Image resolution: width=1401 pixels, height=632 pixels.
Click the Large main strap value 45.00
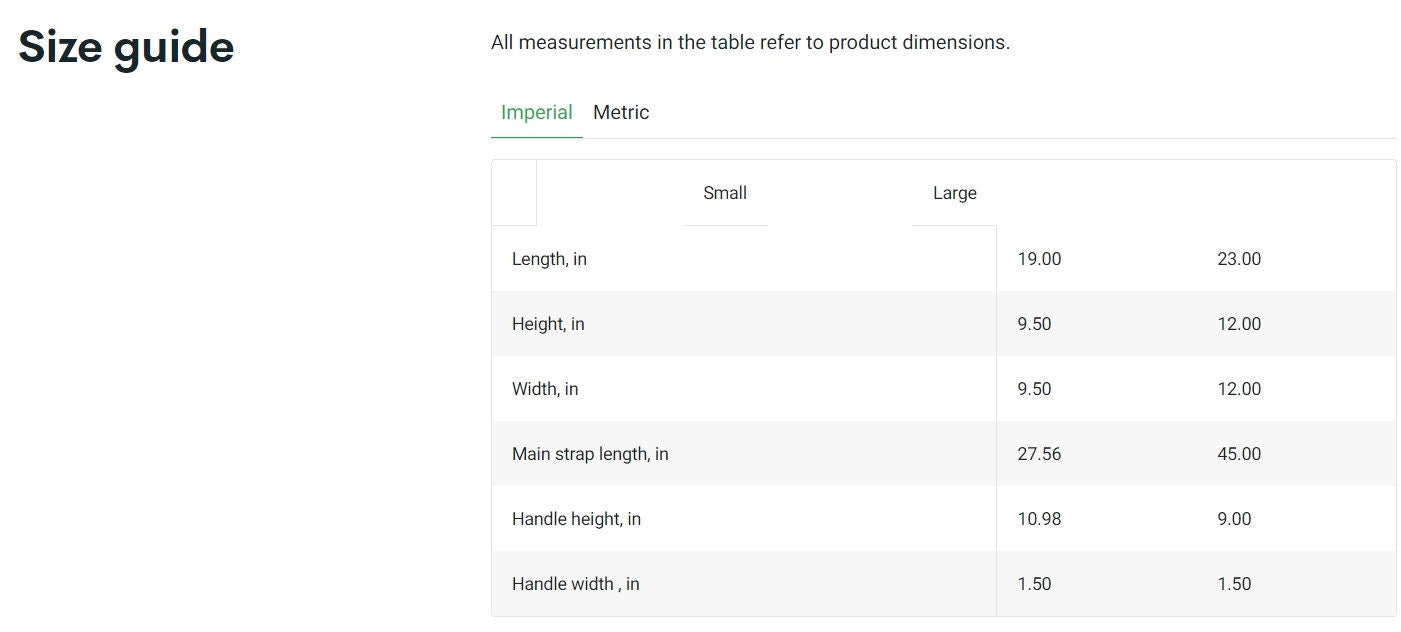coord(1239,454)
